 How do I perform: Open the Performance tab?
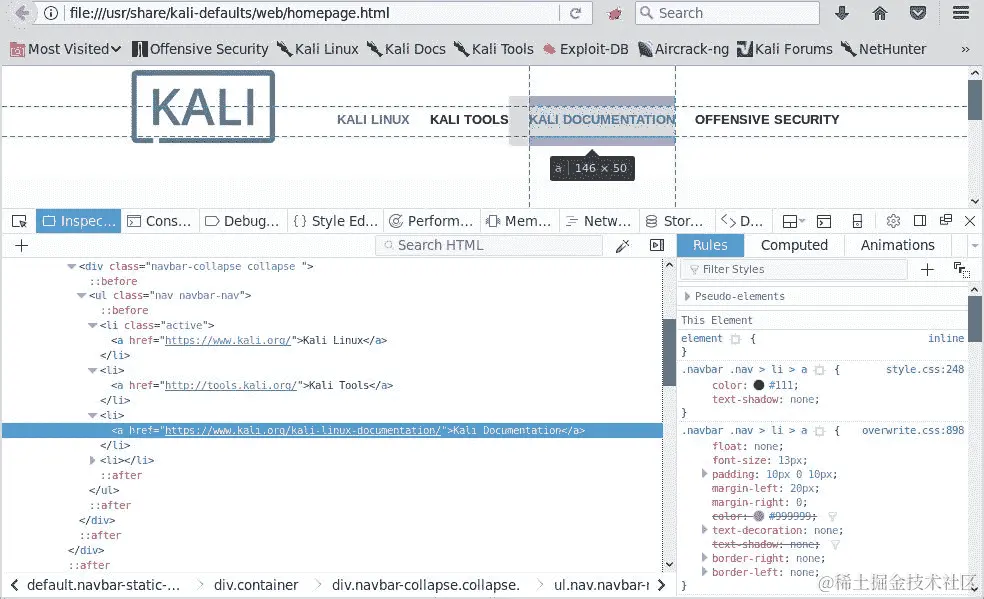click(431, 221)
